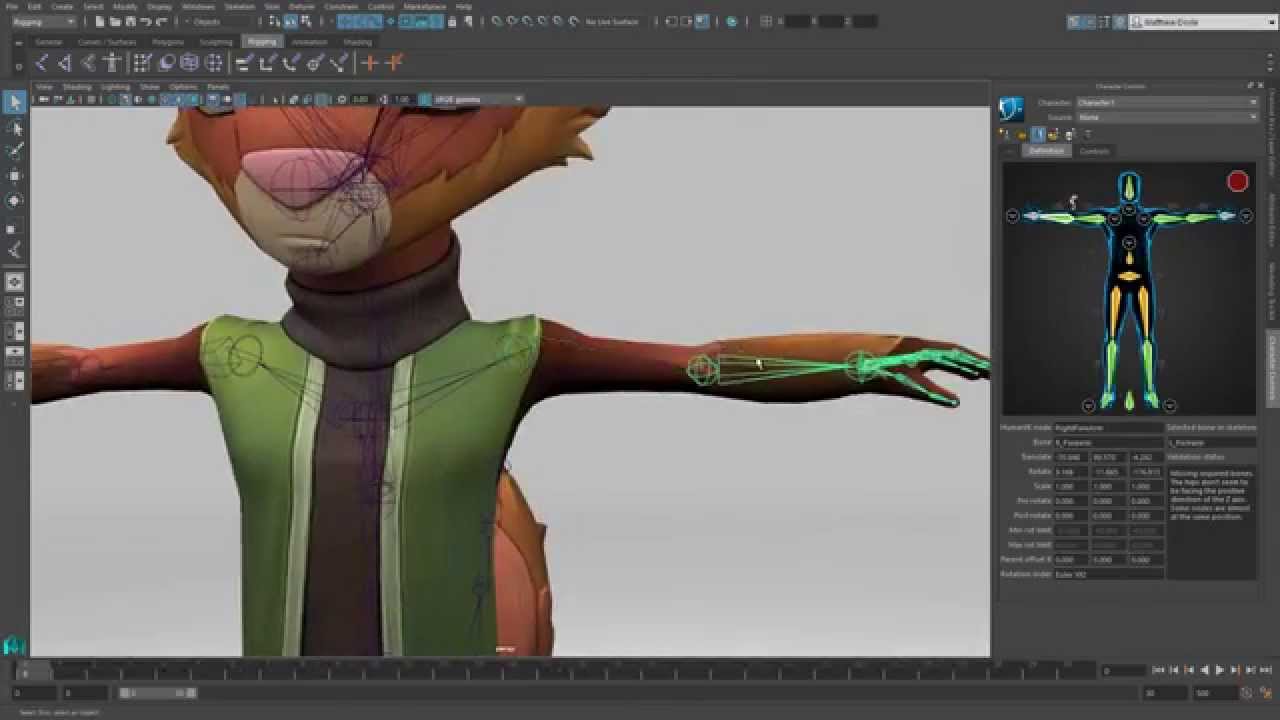
Task: Click the head bone cell in figure
Action: 1129,186
